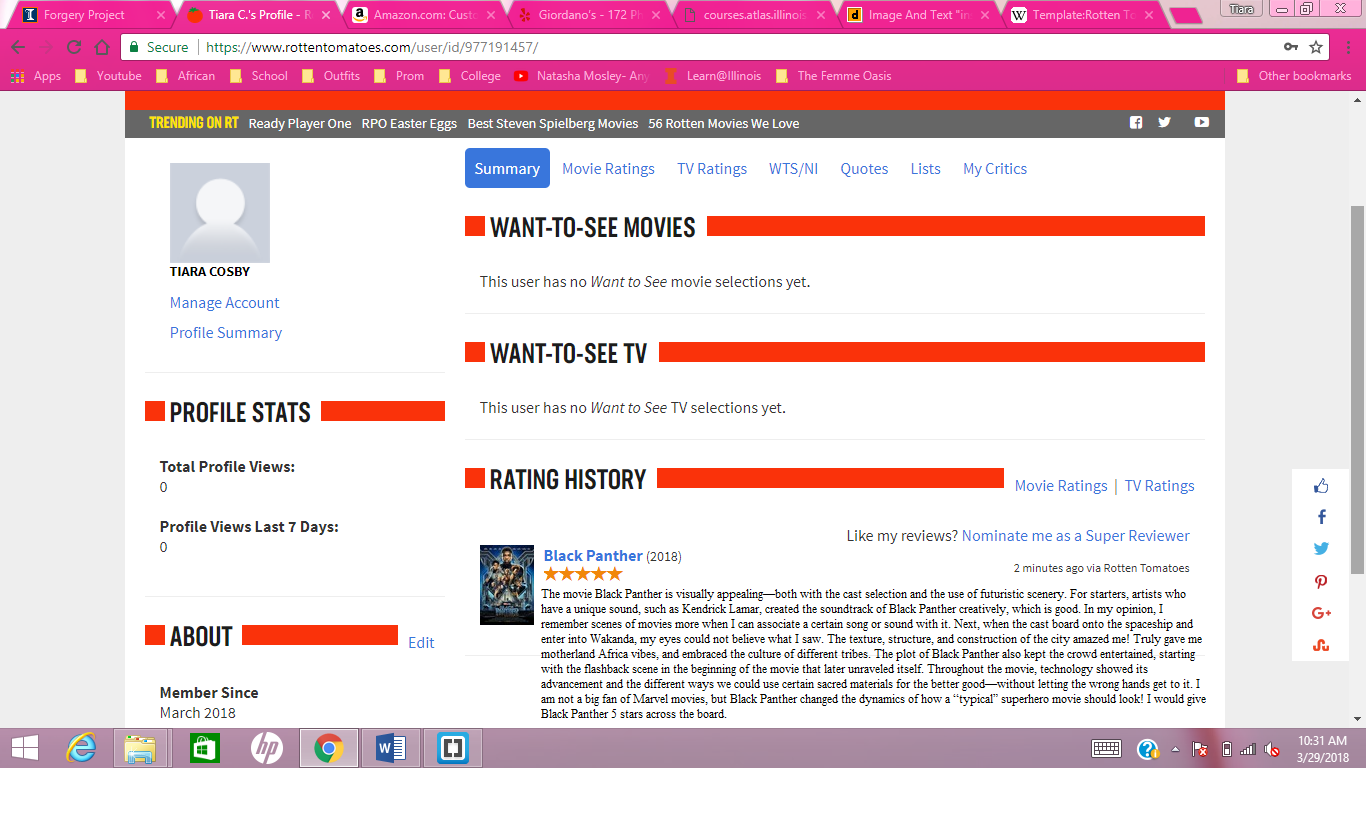Bookmark this page with the star icon

tap(1316, 47)
